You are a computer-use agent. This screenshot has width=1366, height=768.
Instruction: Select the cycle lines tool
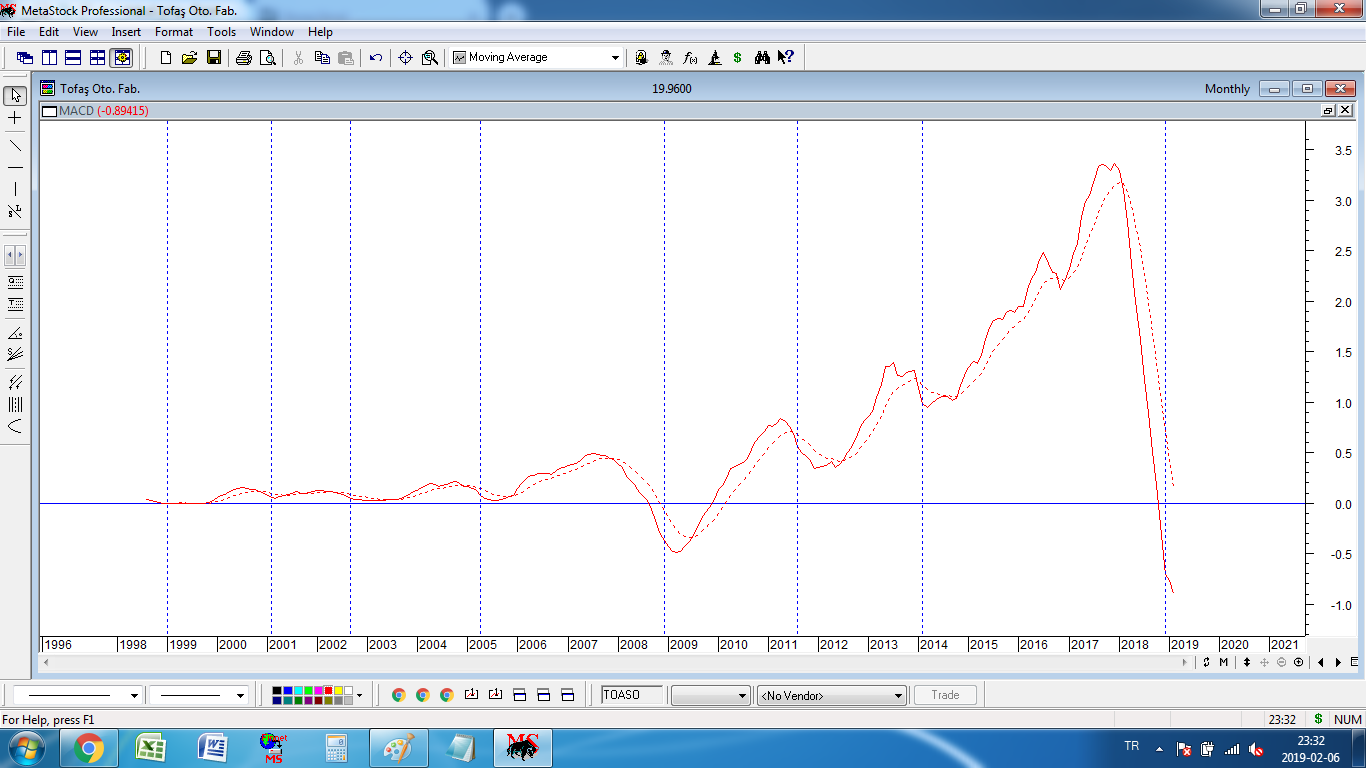15,404
